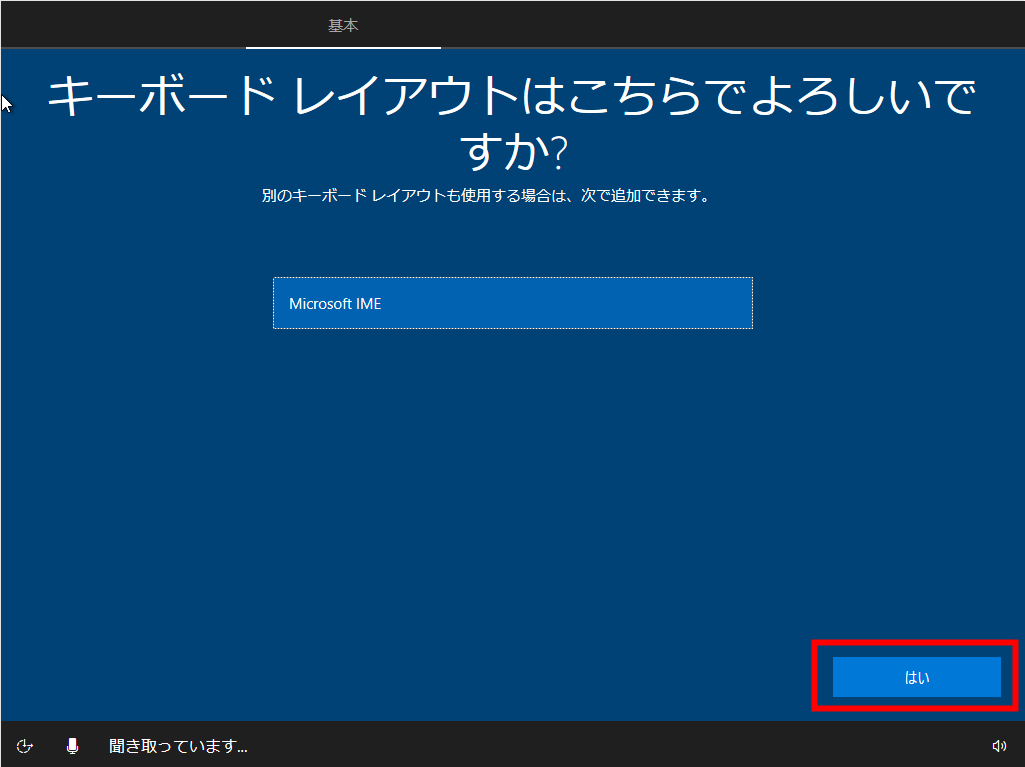Viewport: 1025px width, 767px height.
Task: Open the ease of access icon
Action: coord(25,746)
